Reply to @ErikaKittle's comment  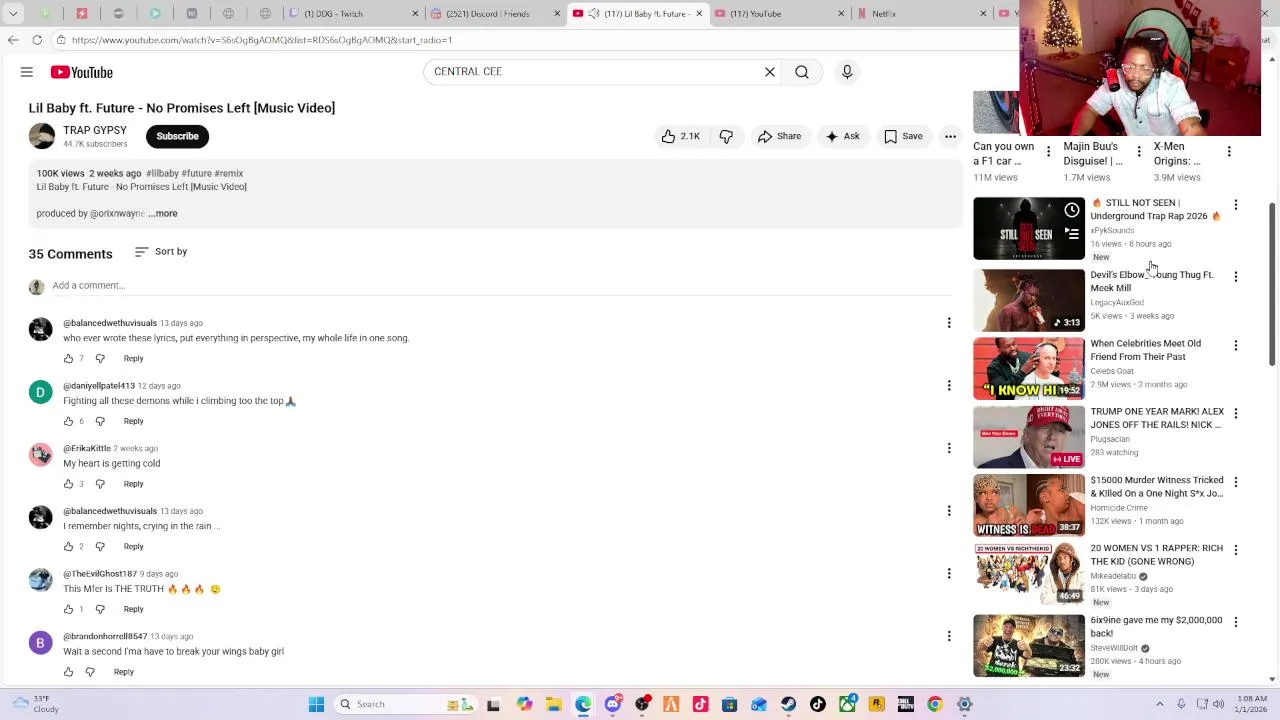coord(133,484)
